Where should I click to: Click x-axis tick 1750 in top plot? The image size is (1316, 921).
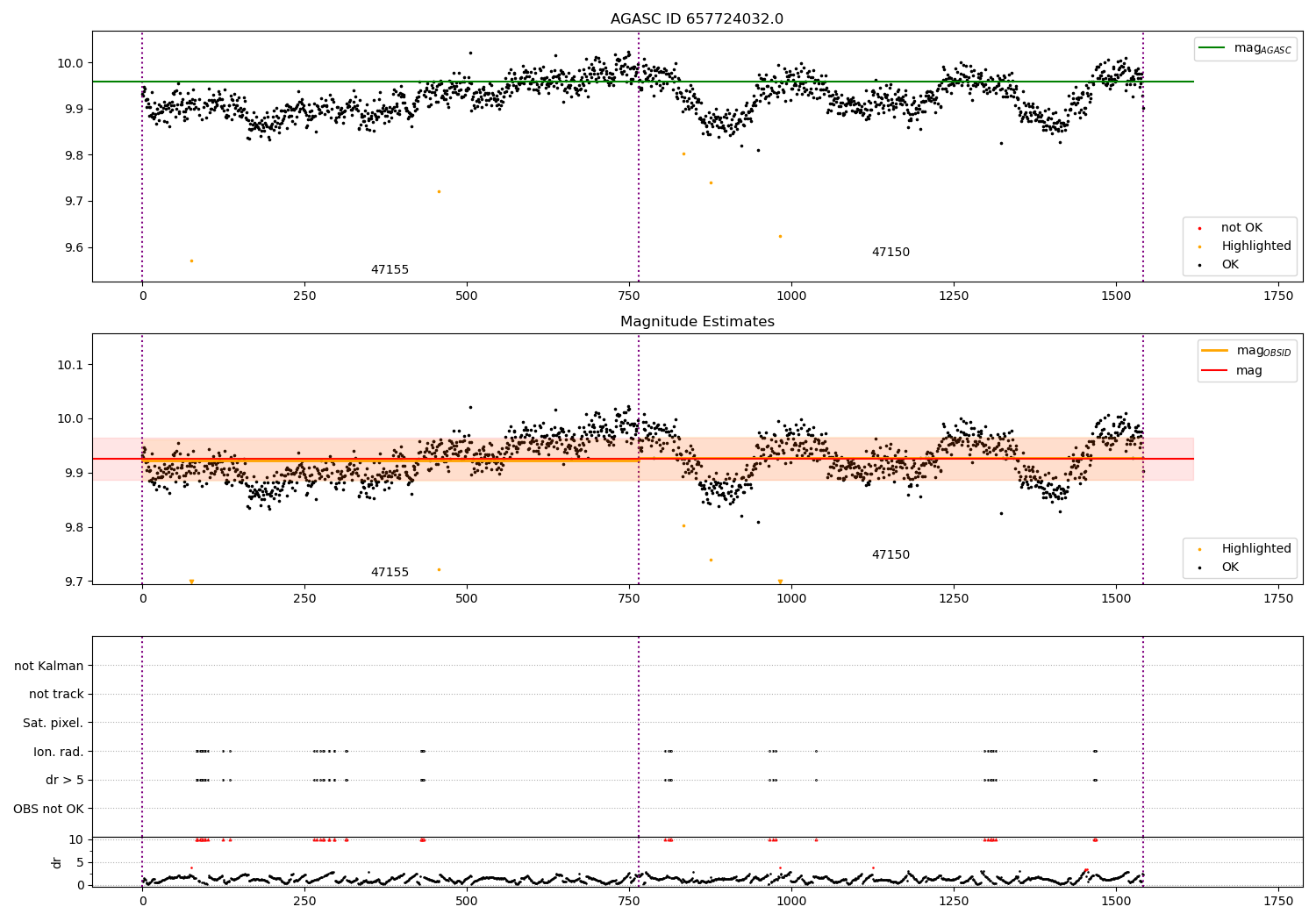1278,296
